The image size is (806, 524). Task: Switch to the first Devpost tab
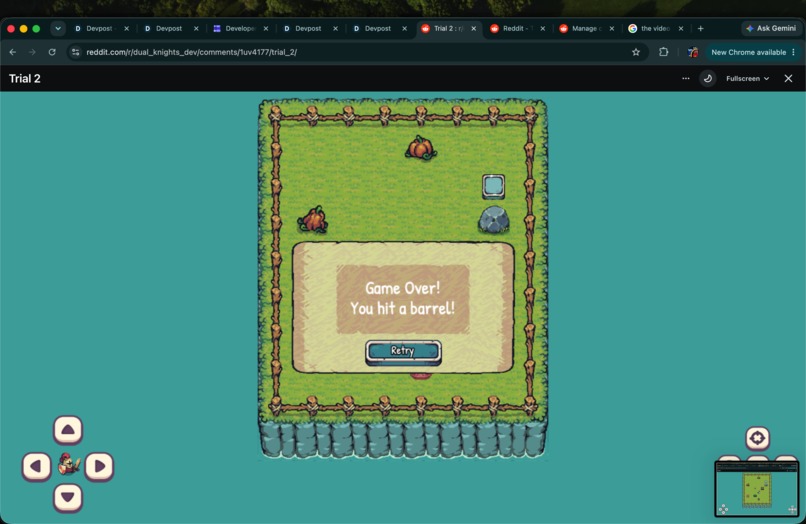click(101, 28)
